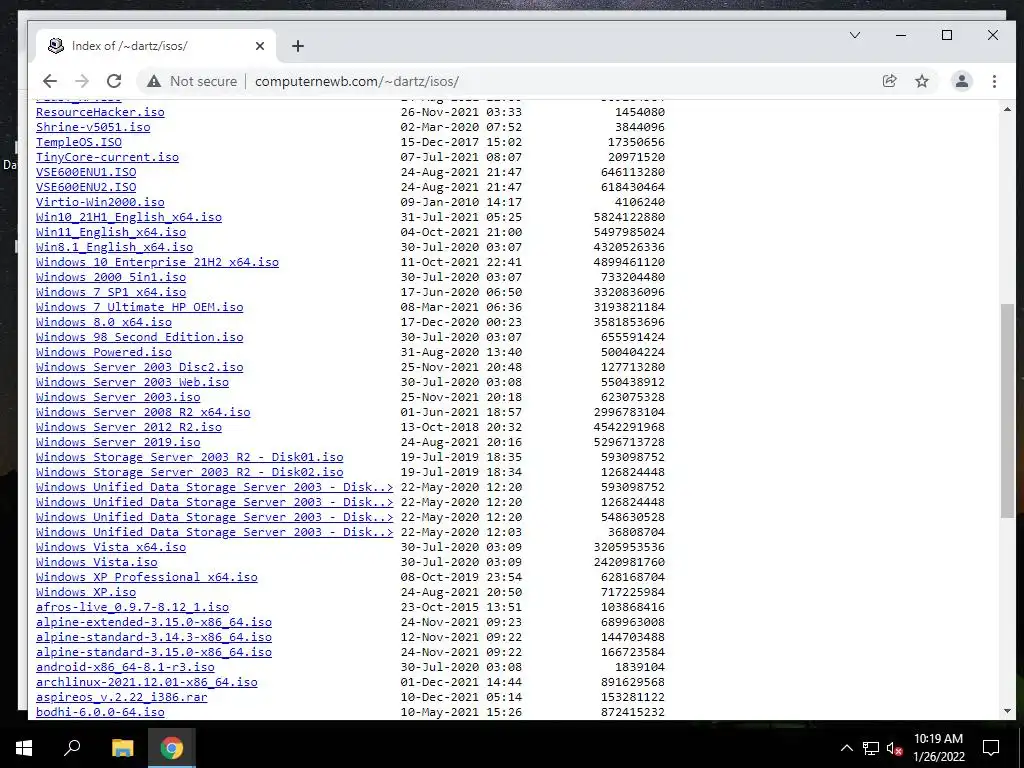
Task: Open the Chrome three-dot menu
Action: (x=994, y=81)
